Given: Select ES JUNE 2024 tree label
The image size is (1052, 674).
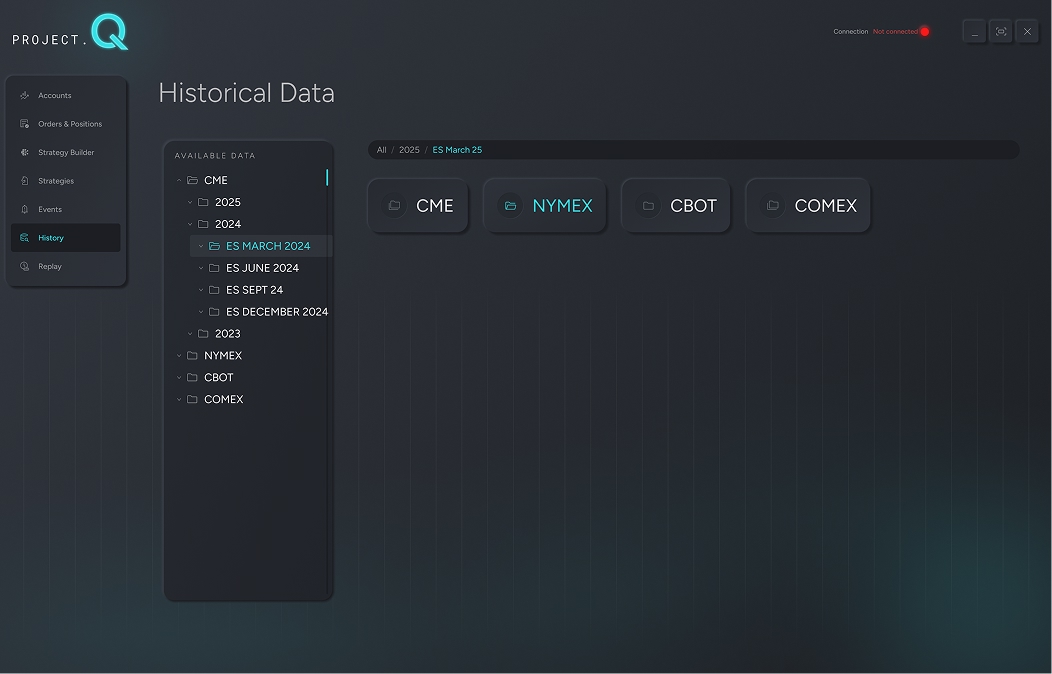Looking at the screenshot, I should coord(262,268).
